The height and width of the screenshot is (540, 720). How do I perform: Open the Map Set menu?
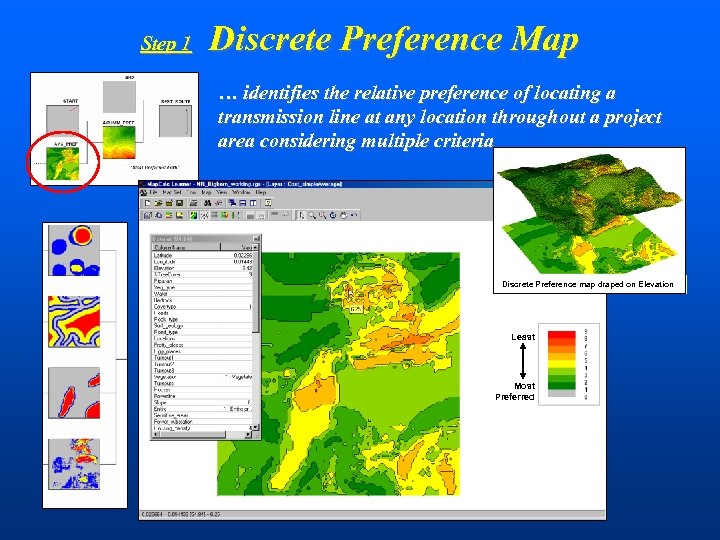click(172, 192)
